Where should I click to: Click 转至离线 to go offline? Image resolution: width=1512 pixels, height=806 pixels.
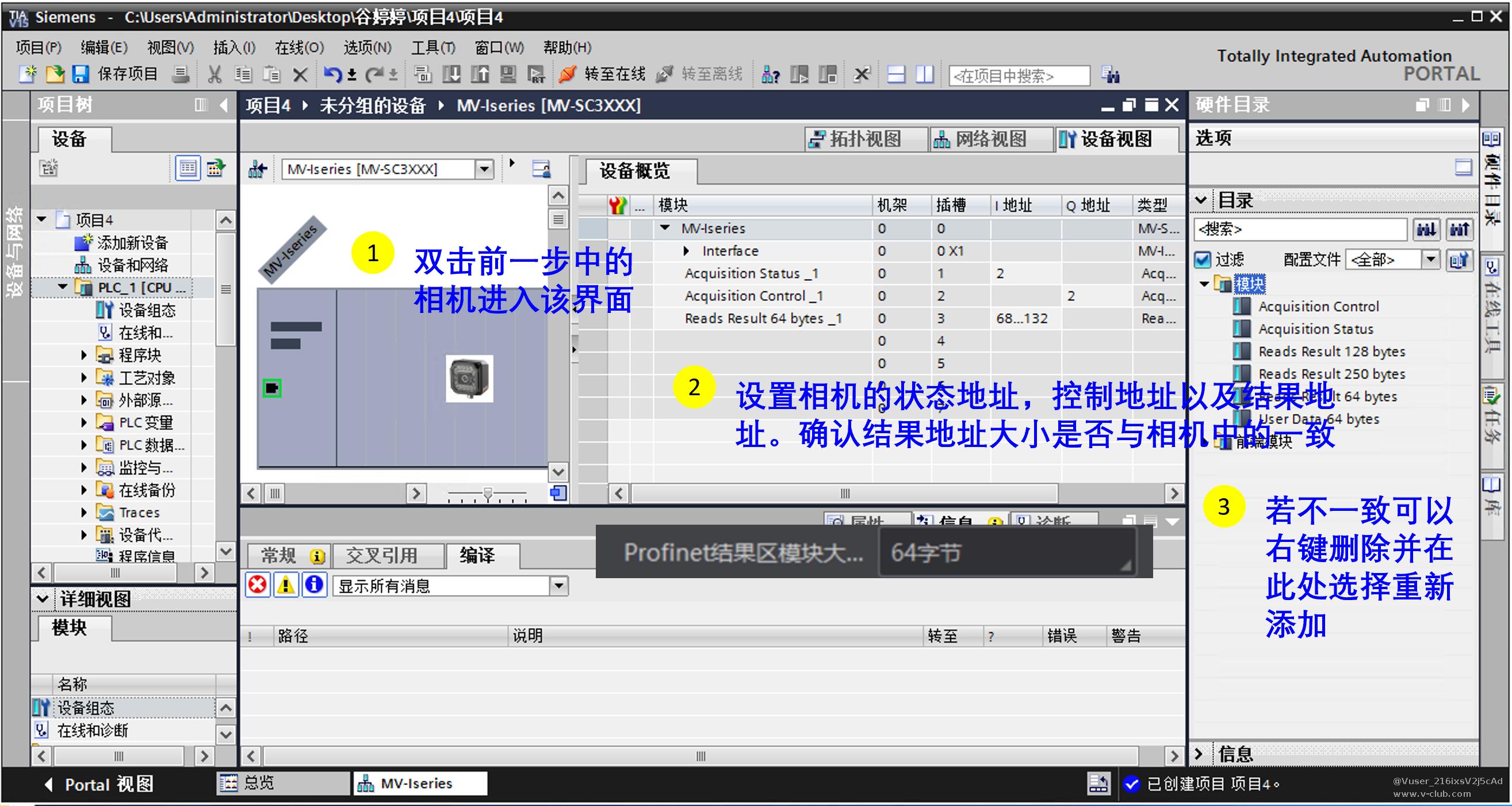point(699,74)
